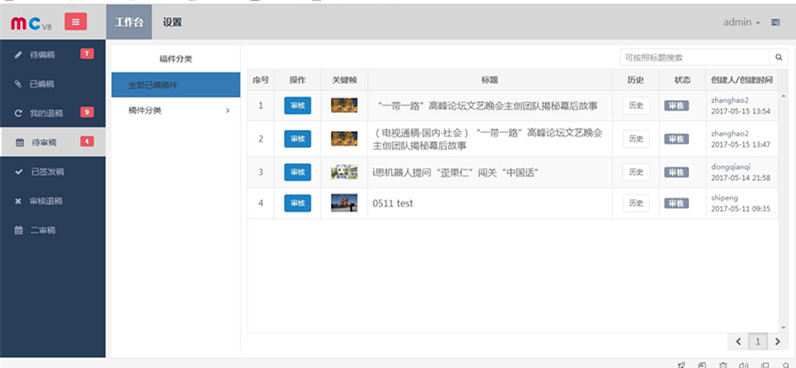The height and width of the screenshot is (368, 796).
Task: Click the 状态 column header
Action: pos(682,80)
